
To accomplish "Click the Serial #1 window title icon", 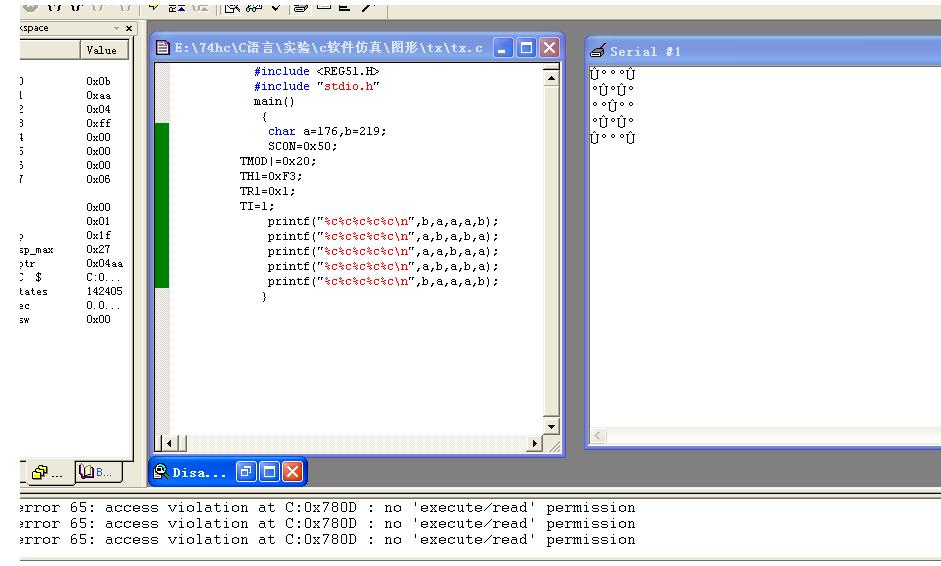I will (597, 50).
